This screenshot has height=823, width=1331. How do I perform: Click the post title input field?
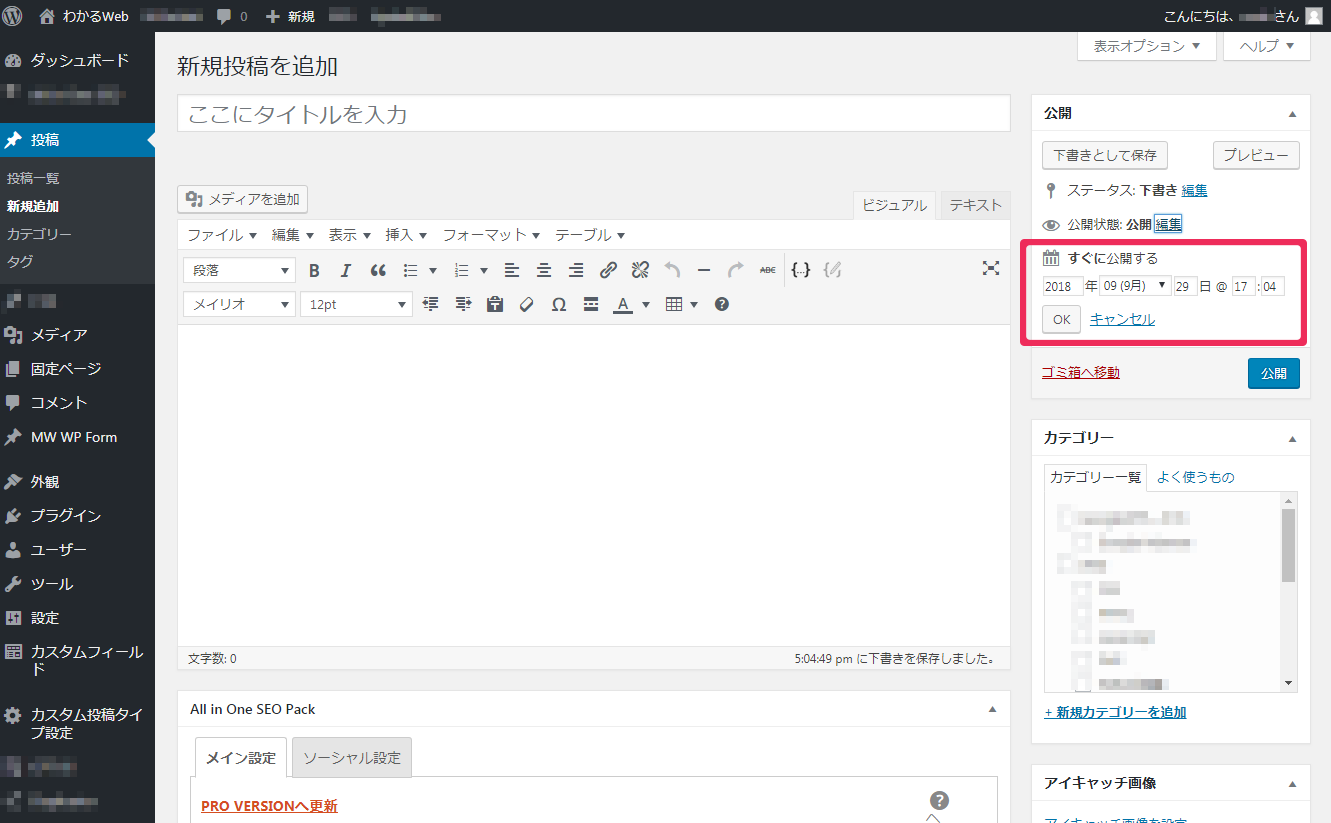[x=593, y=114]
